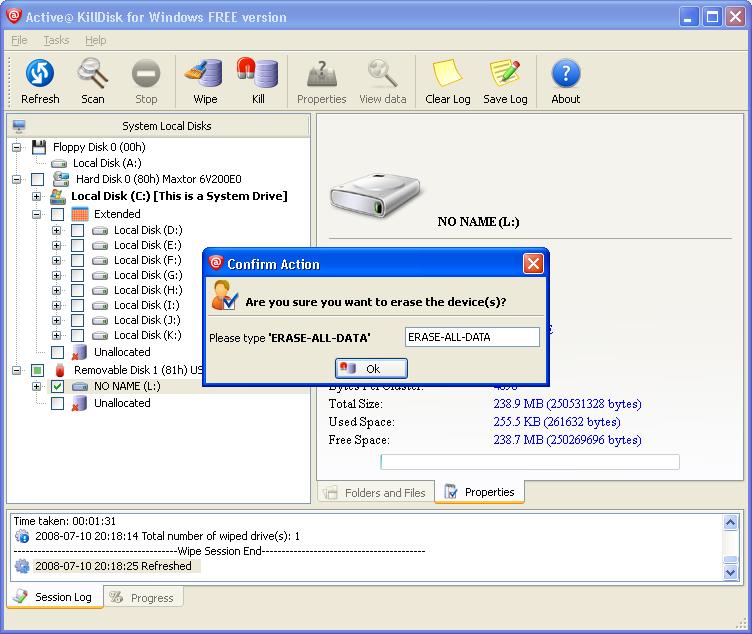752x634 pixels.
Task: Open the About help icon
Action: coord(566,73)
